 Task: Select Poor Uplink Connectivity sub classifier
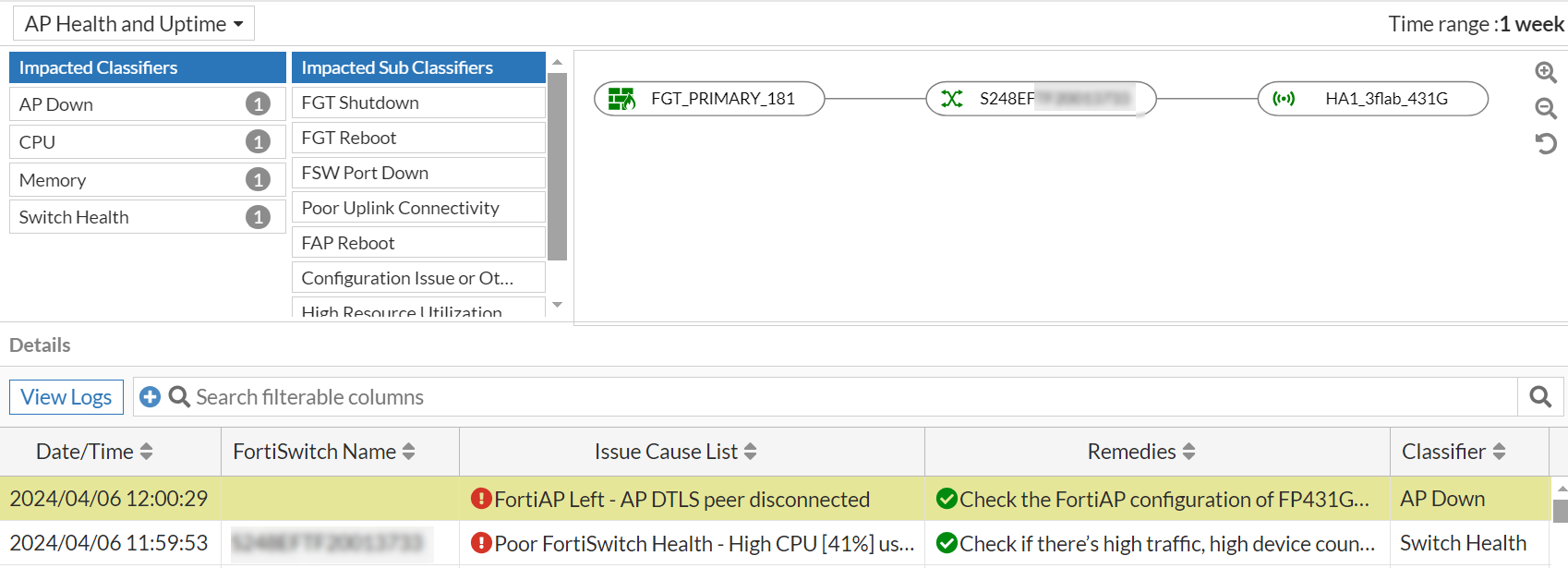tap(418, 208)
